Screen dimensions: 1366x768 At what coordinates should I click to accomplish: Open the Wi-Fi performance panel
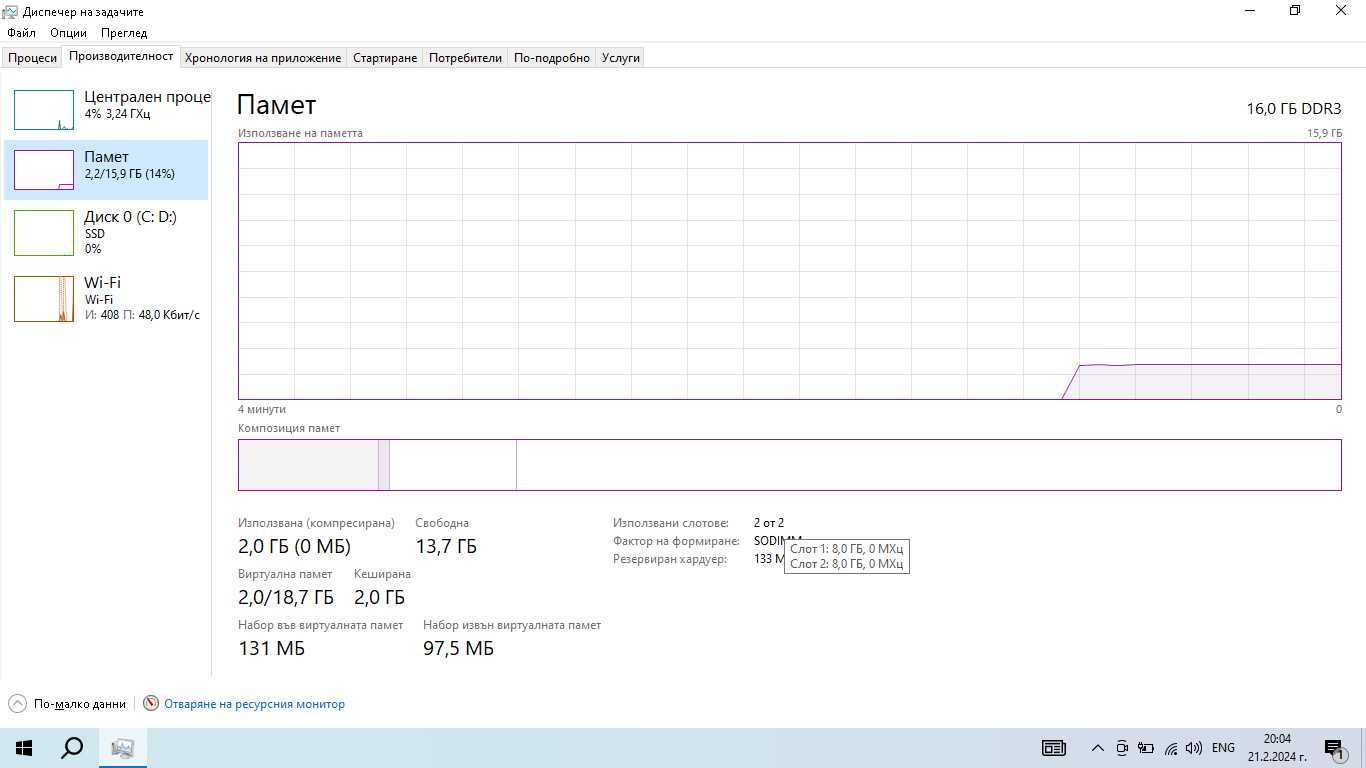coord(106,298)
